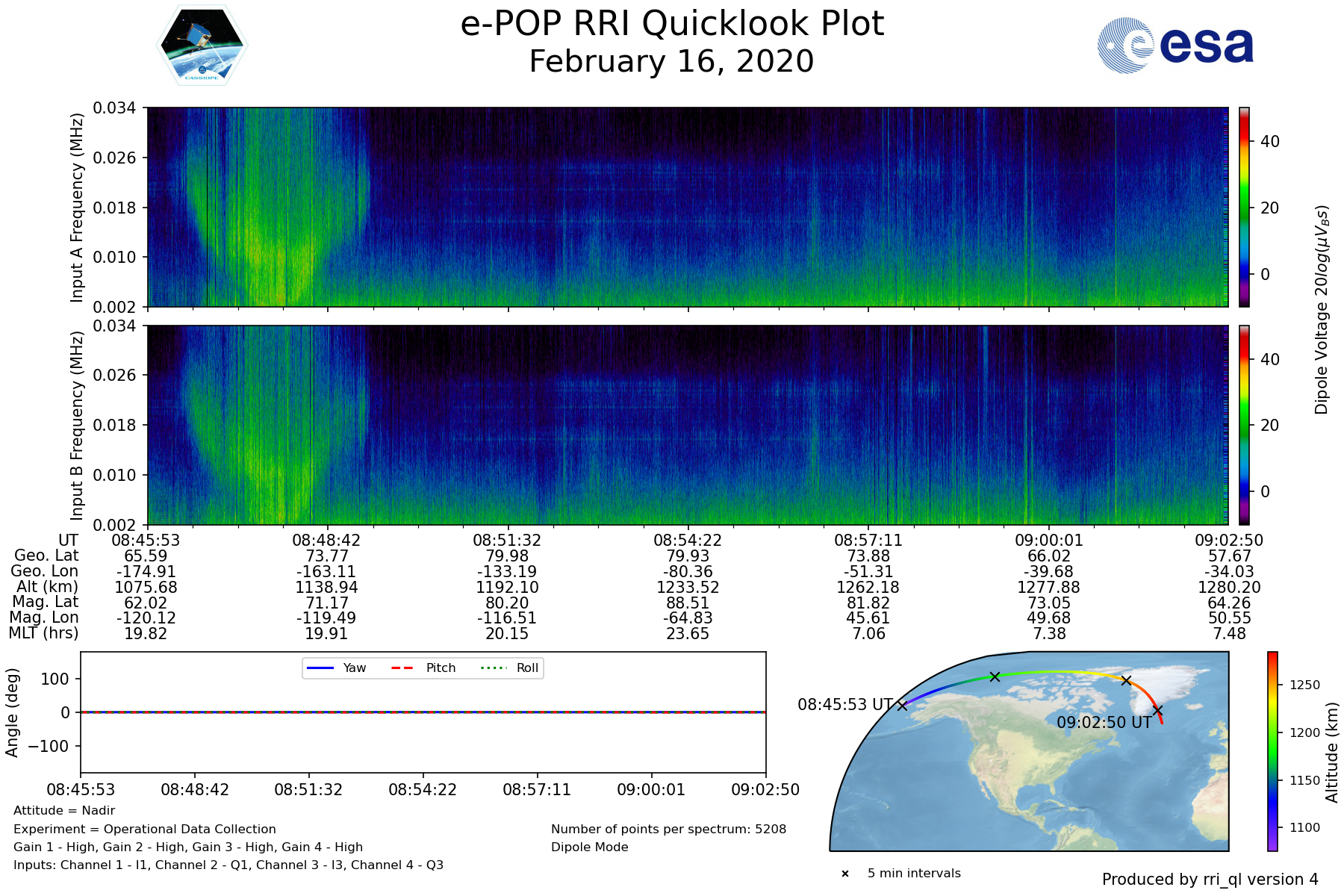The image size is (1344, 896).
Task: Click the 08:51:32 tick on attitude plot axis
Action: [x=308, y=789]
